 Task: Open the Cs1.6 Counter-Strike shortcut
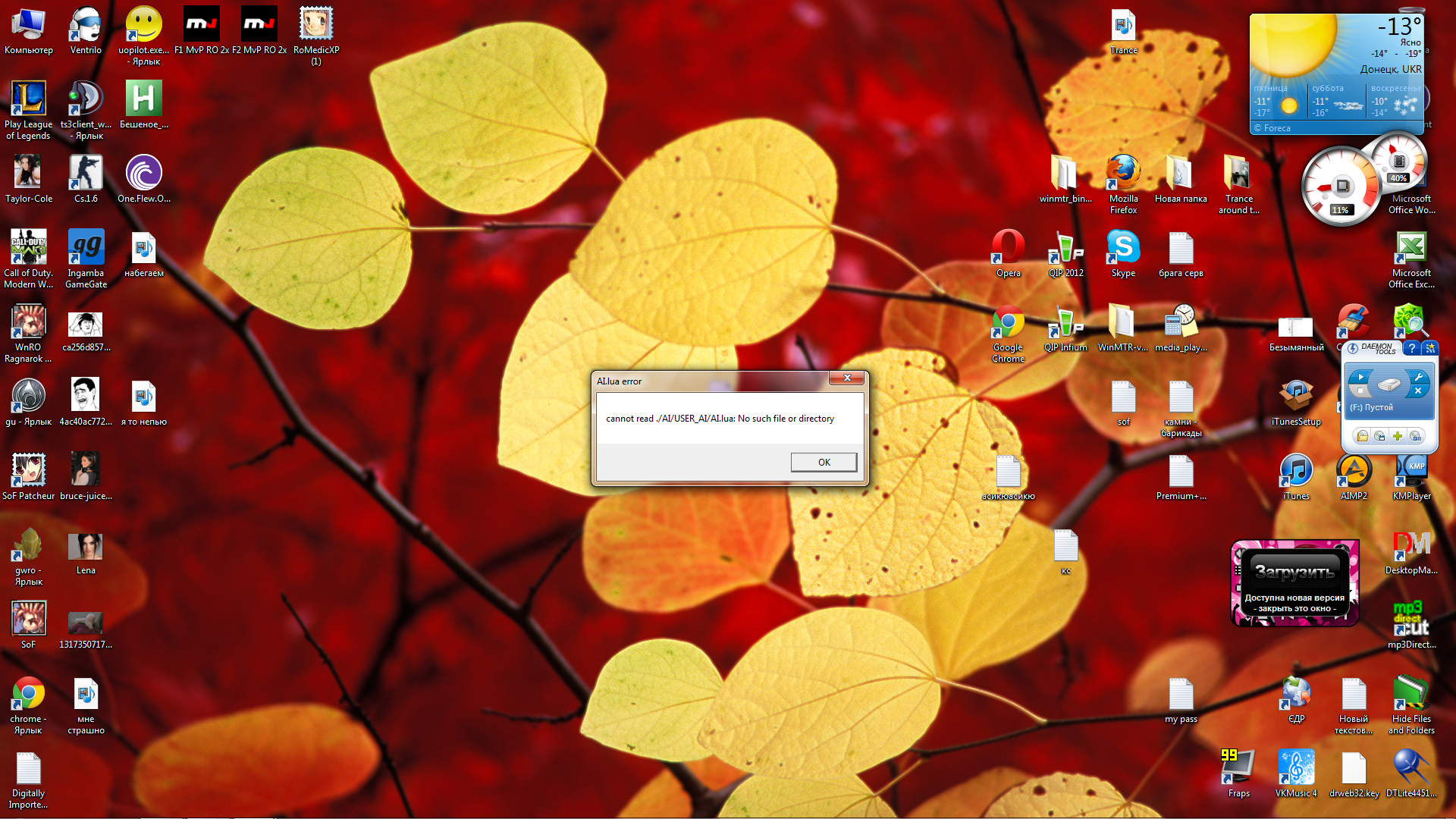click(86, 179)
